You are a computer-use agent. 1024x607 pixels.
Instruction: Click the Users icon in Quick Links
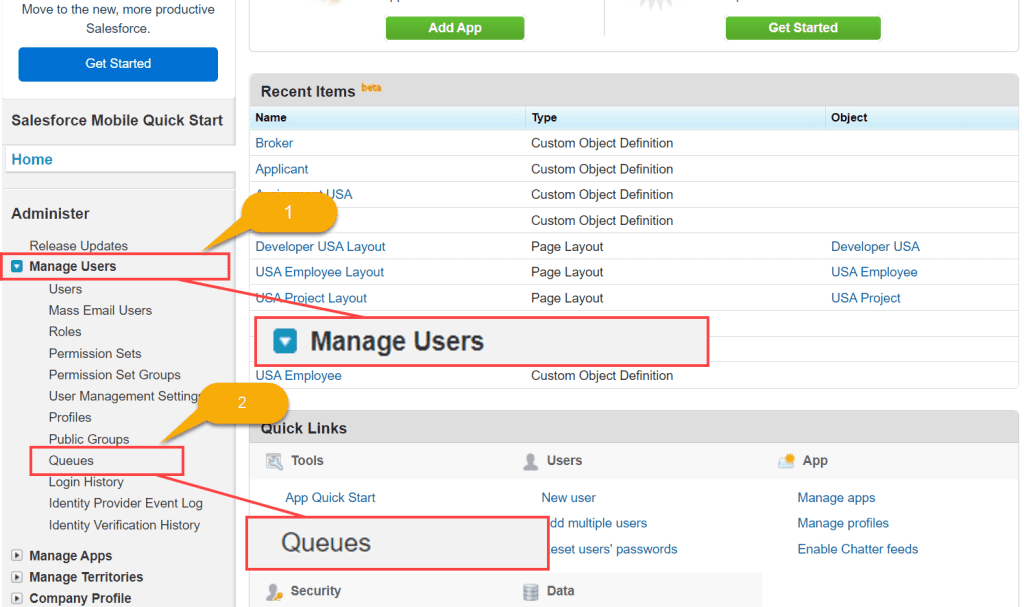click(530, 460)
